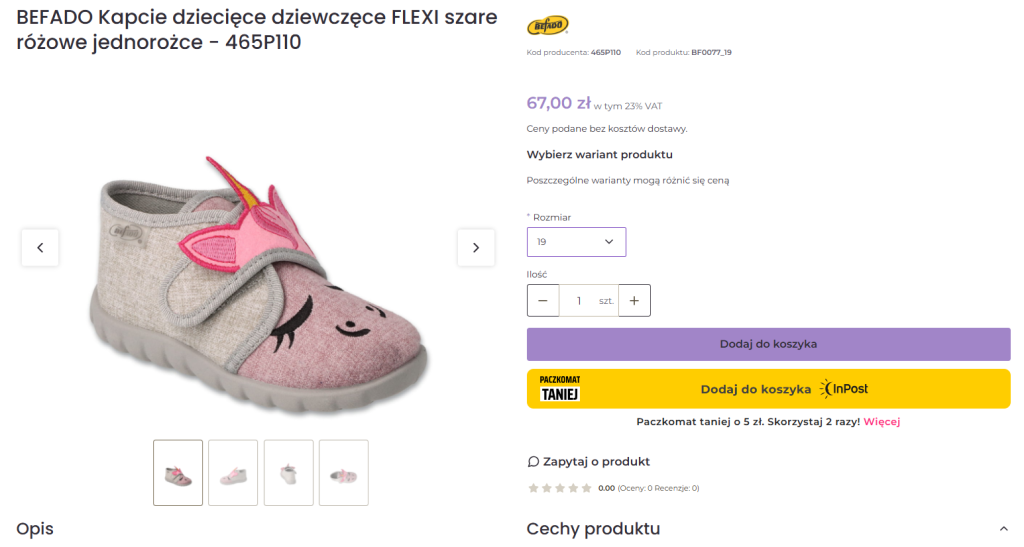The width and height of the screenshot is (1024, 547).
Task: Click the first rating star
Action: tap(533, 488)
